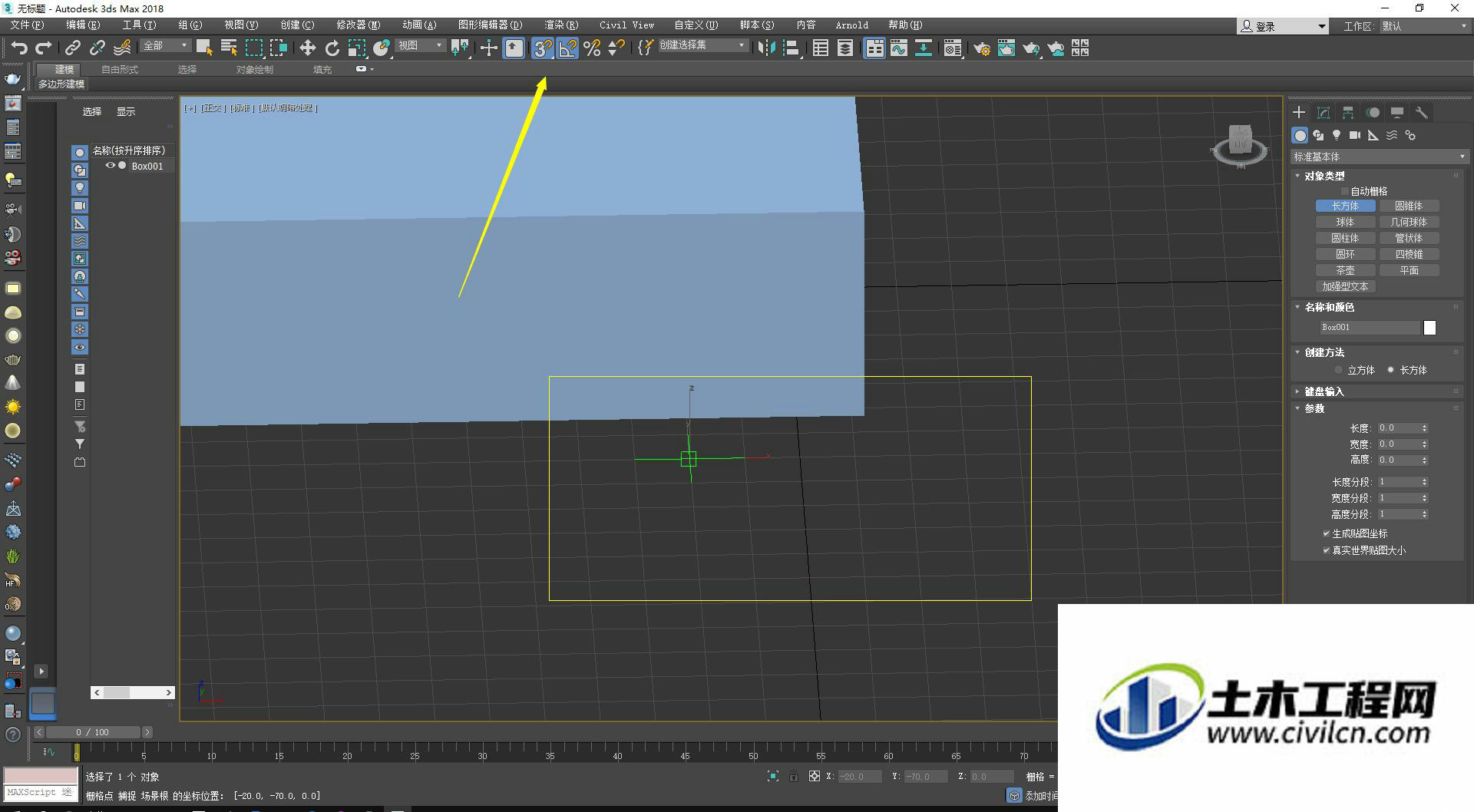Viewport: 1474px width, 812px height.
Task: Select the Move tool
Action: coord(308,48)
